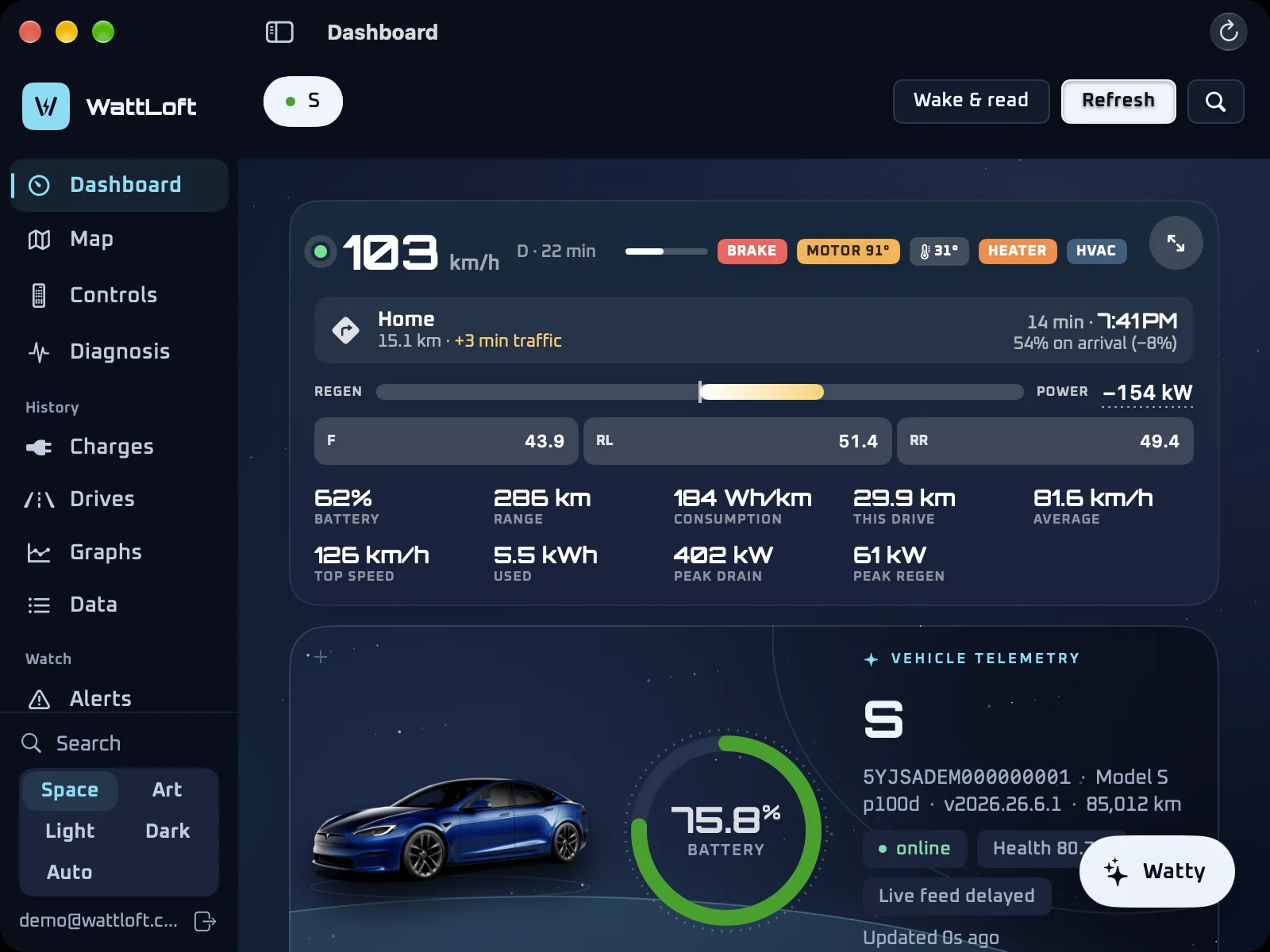Screen dimensions: 1270x952
Task: Click the 402 kW PEAK DRAIN stat
Action: pos(723,563)
